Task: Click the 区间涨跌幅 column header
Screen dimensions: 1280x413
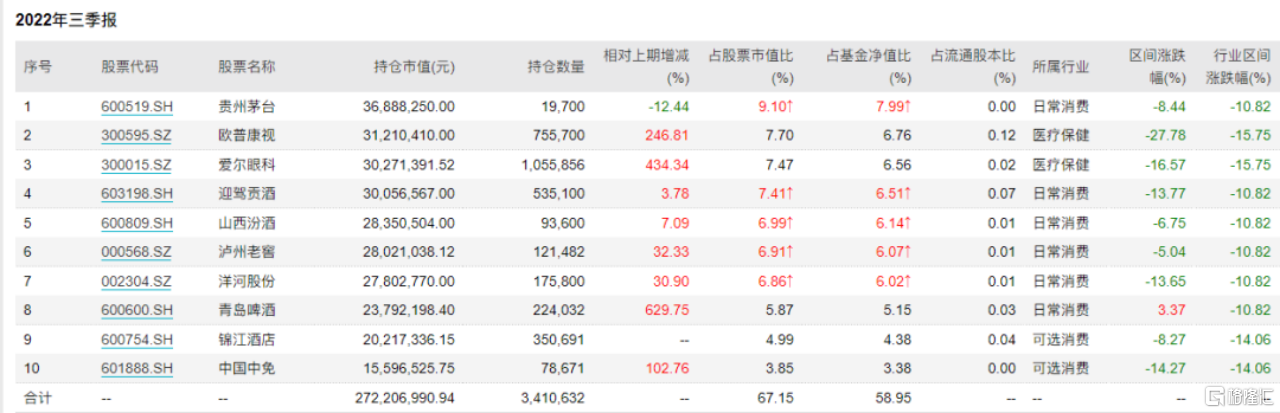Action: (1158, 67)
